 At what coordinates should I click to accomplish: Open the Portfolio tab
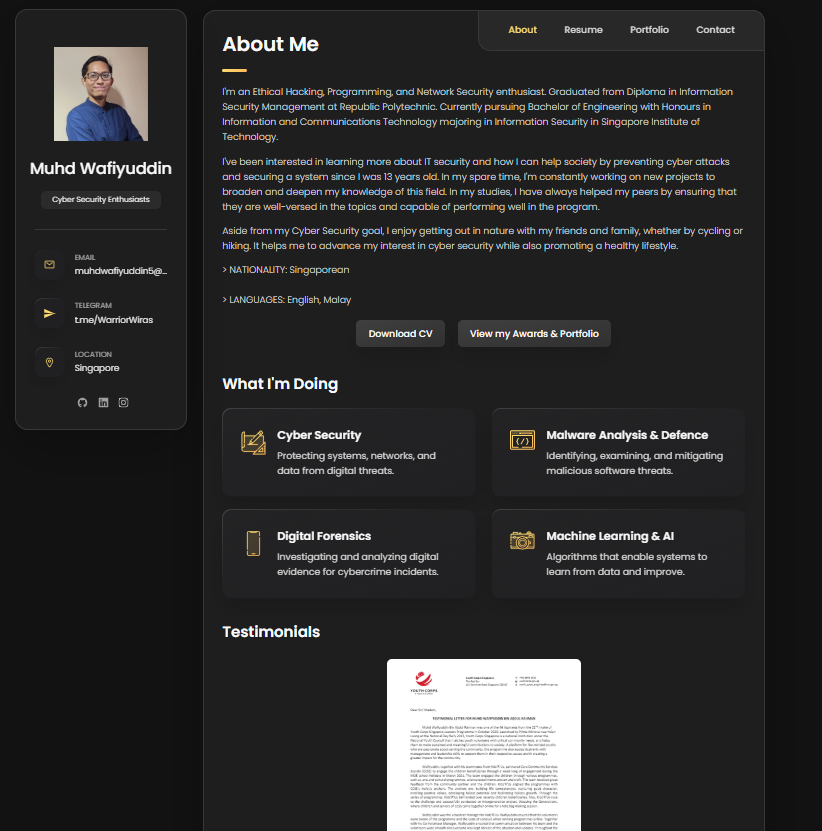pos(649,30)
